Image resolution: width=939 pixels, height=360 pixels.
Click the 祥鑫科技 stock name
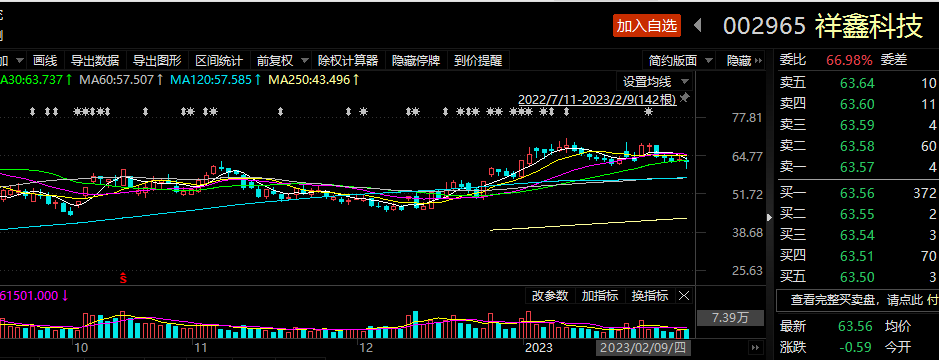[x=868, y=26]
